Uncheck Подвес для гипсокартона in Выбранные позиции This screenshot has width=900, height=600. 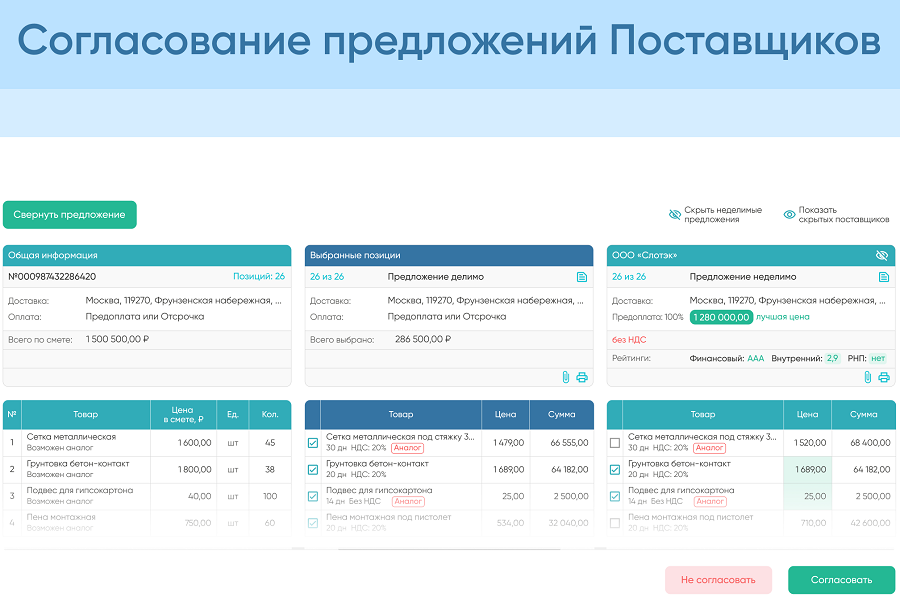(x=313, y=496)
